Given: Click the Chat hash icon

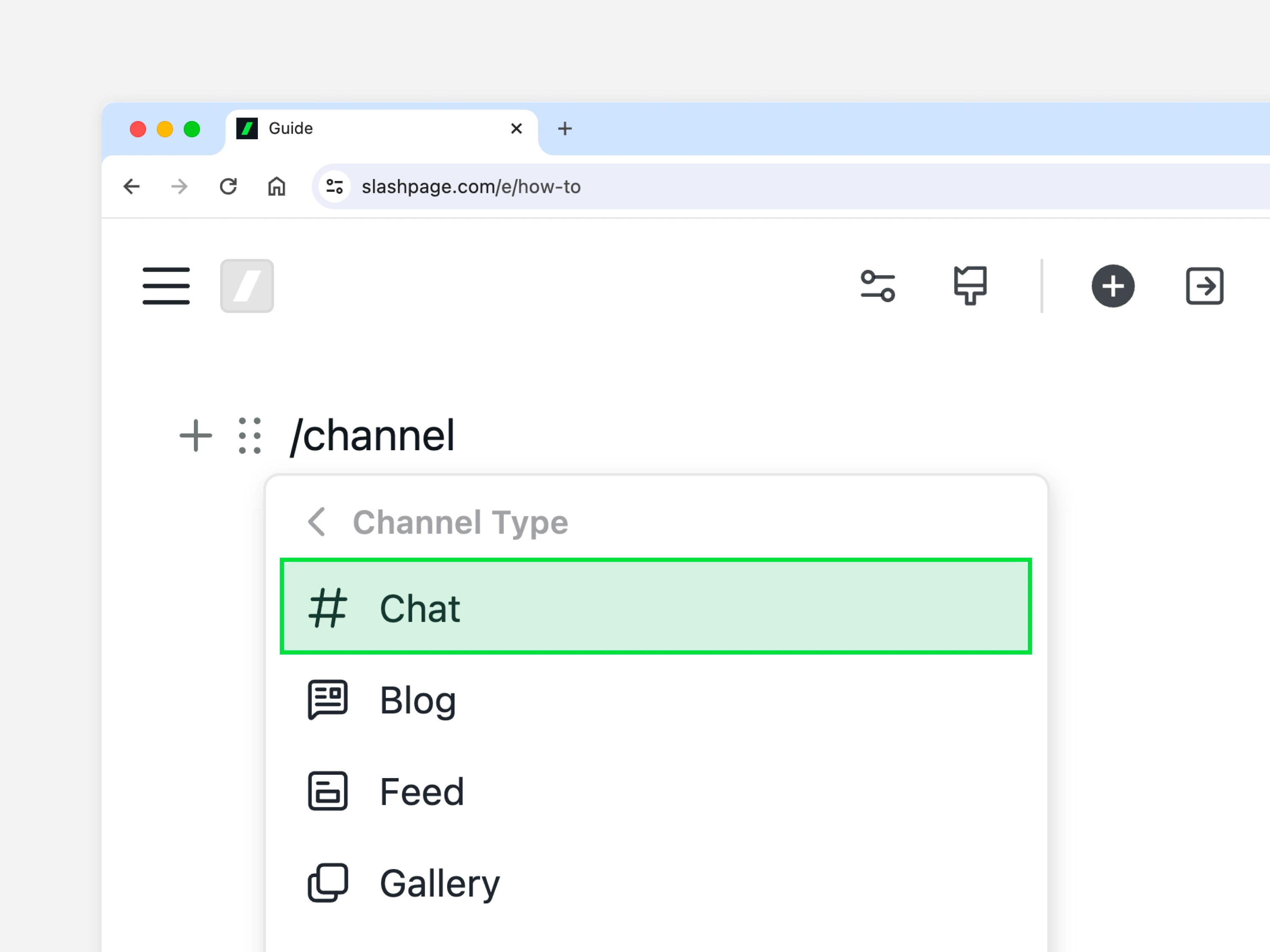Looking at the screenshot, I should (x=328, y=608).
